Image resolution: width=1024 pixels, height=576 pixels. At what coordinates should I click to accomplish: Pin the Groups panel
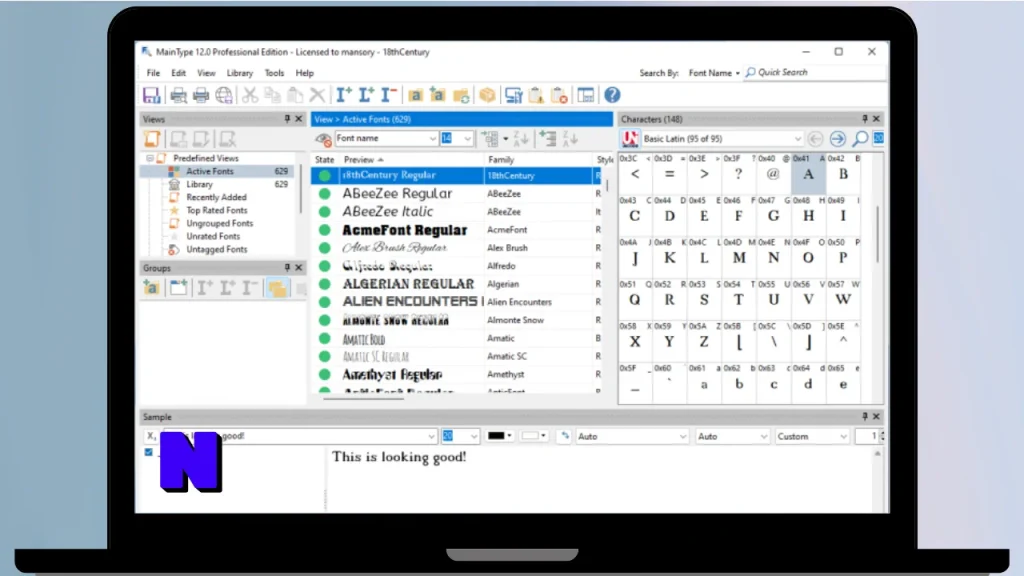tap(287, 268)
